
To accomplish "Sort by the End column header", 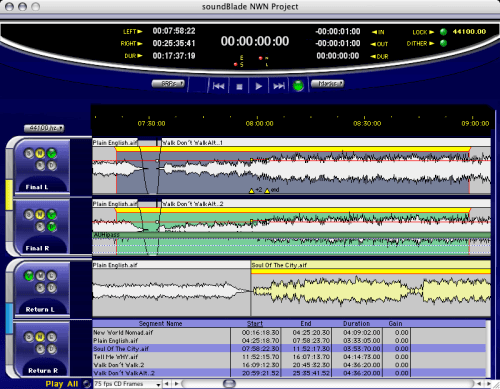I will pyautogui.click(x=306, y=324).
